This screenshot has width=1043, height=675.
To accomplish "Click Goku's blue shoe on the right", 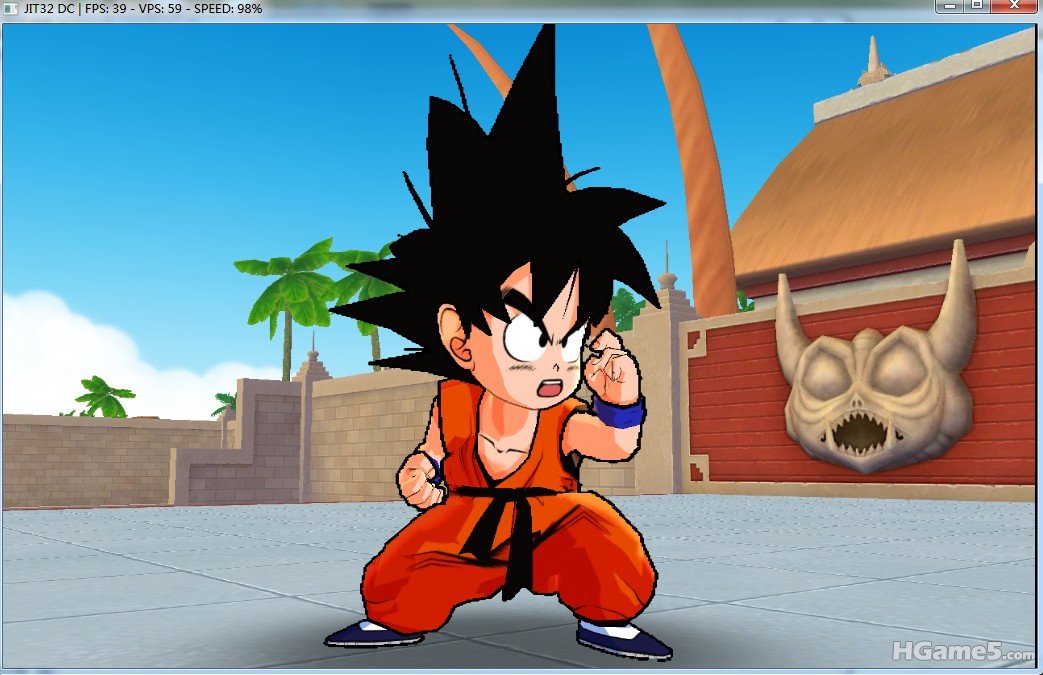I will (624, 639).
